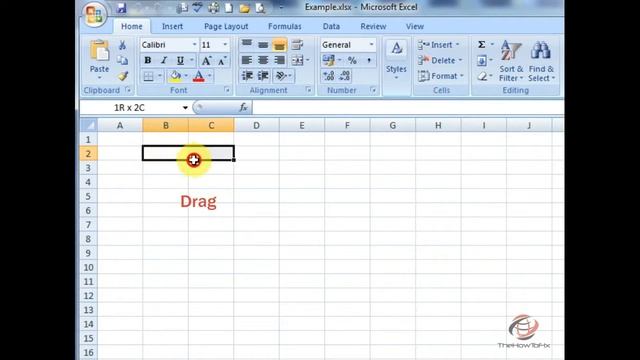Open the Merge & Center dropdown arrow

point(308,60)
